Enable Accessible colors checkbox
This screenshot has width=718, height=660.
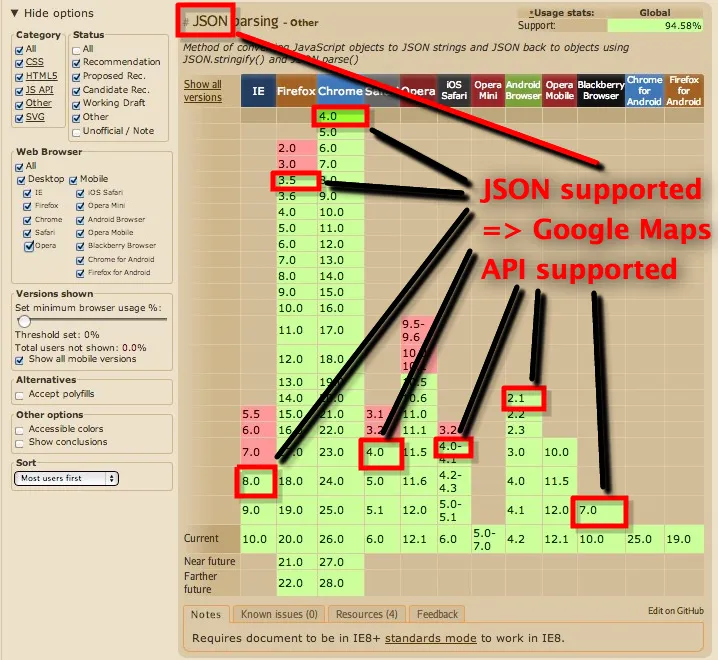[19, 431]
